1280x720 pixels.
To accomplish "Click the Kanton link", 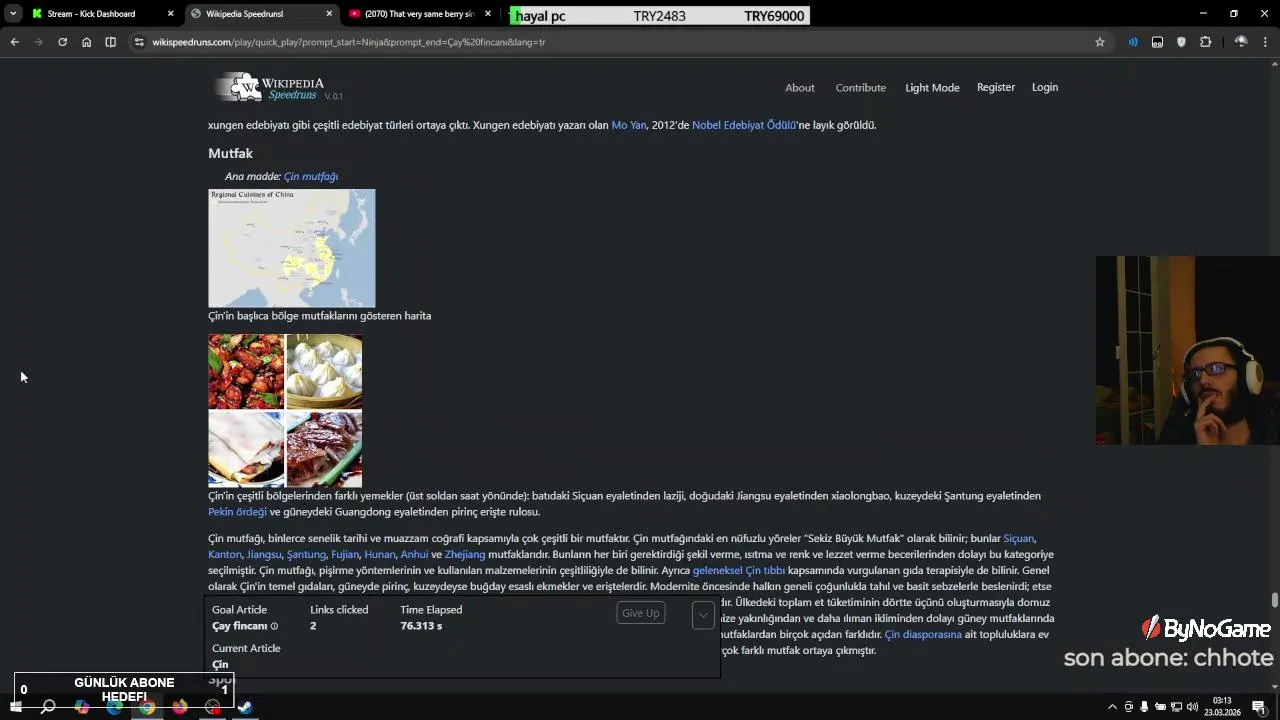I will [x=225, y=554].
